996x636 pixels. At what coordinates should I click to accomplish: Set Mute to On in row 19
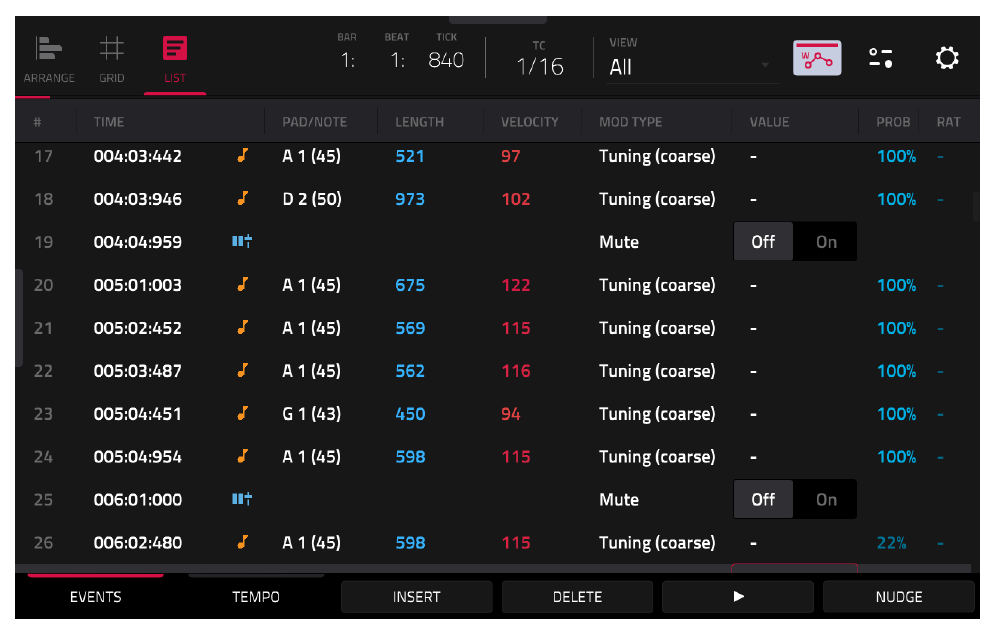point(826,241)
